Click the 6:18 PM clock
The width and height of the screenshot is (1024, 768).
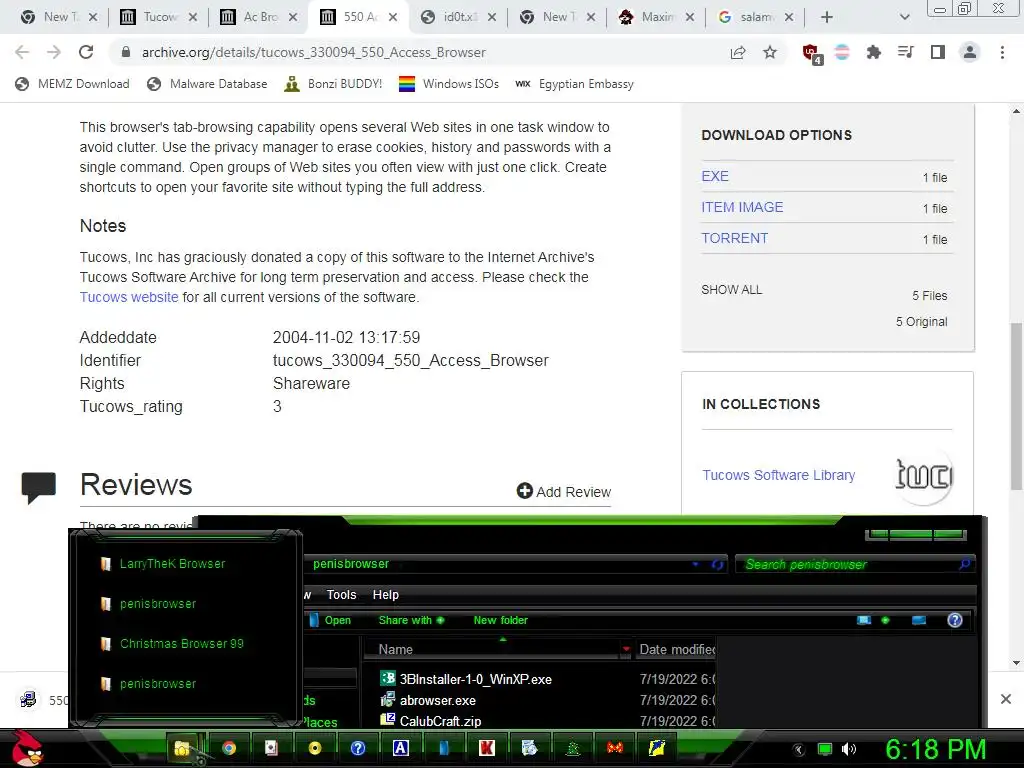point(935,749)
